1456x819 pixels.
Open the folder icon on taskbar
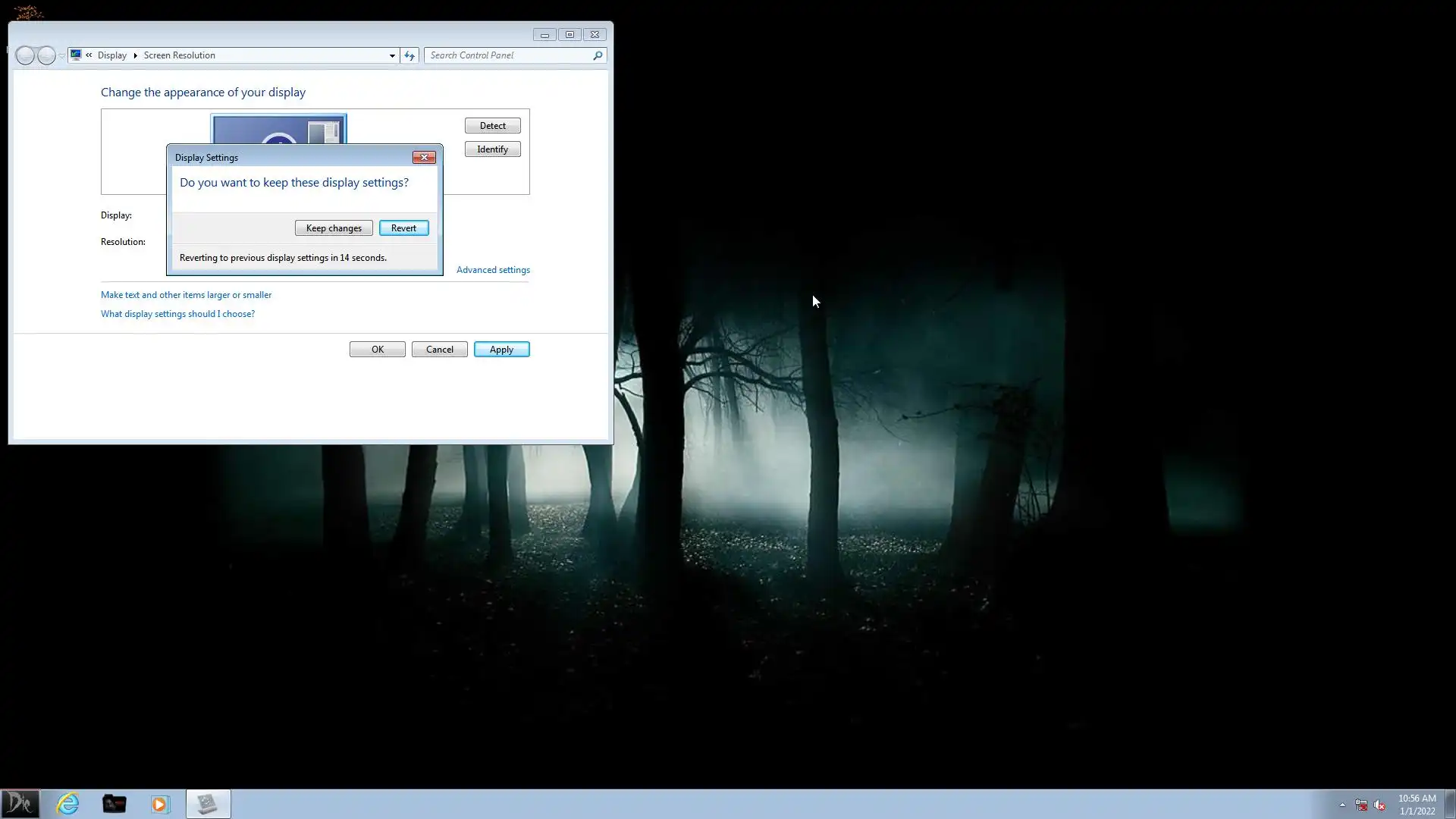(114, 804)
